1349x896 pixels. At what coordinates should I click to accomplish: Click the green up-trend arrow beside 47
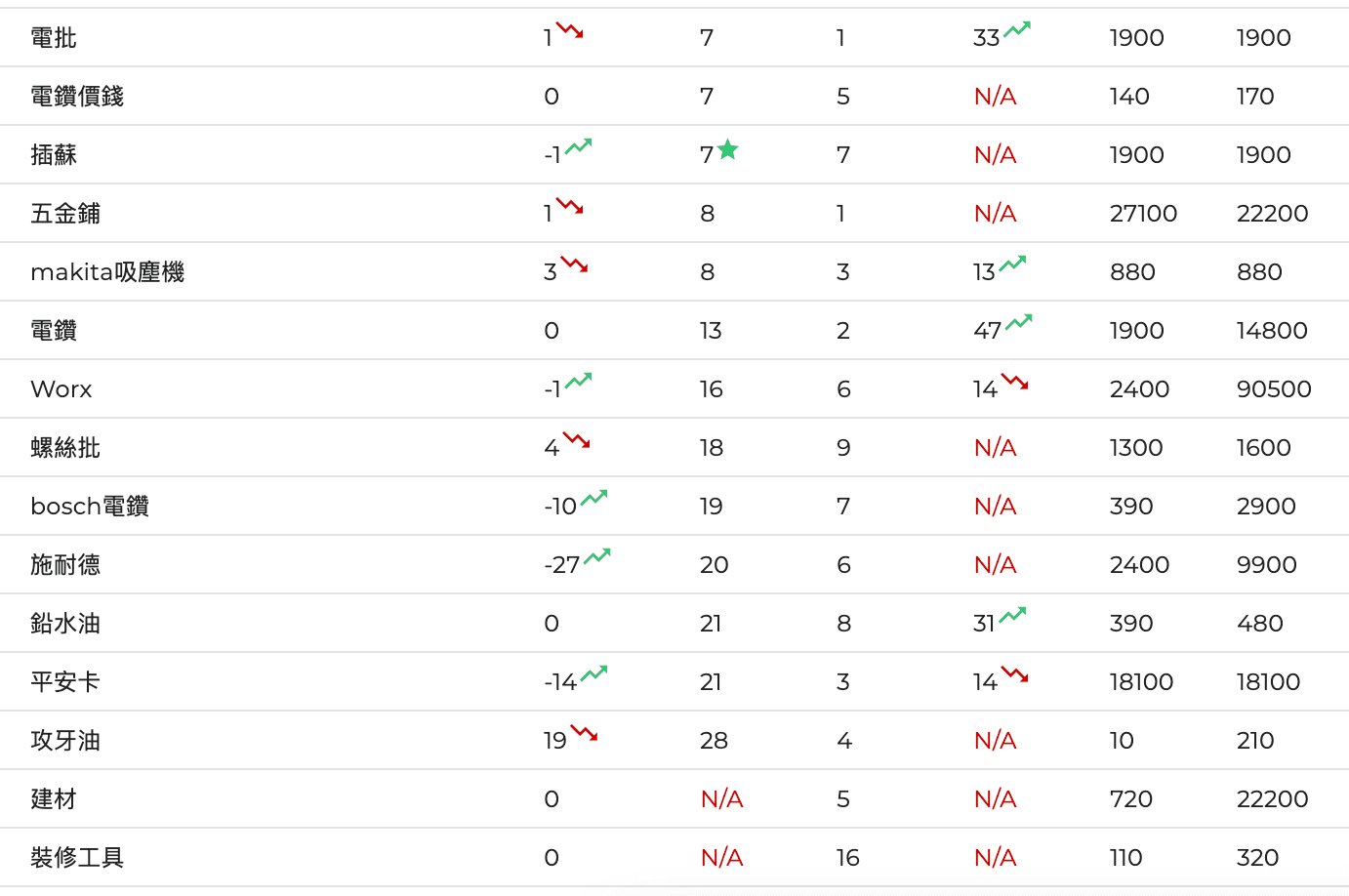pyautogui.click(x=1019, y=322)
